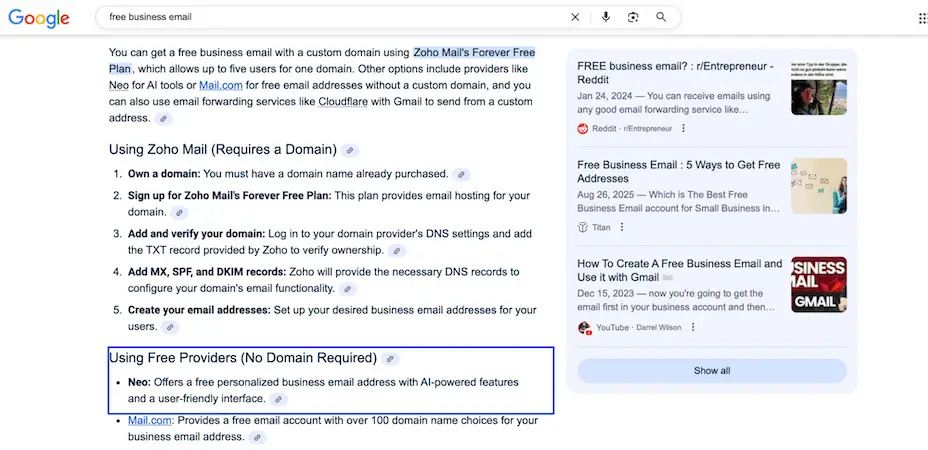Screen dimensions: 928x450
Task: Click link icon after 'verify ownership'
Action: (397, 251)
